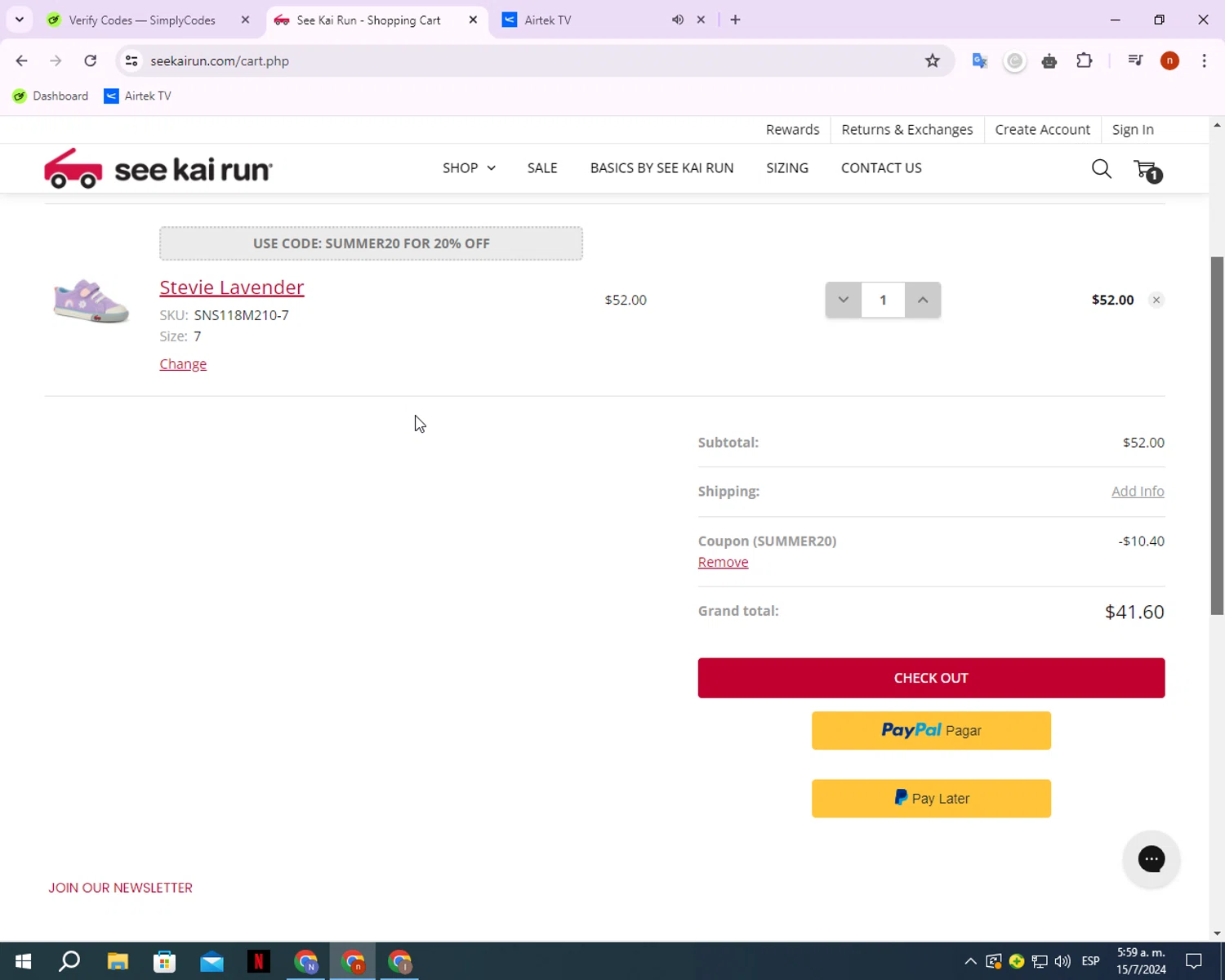This screenshot has width=1225, height=980.
Task: Bookmark this page with the star icon
Action: (x=932, y=60)
